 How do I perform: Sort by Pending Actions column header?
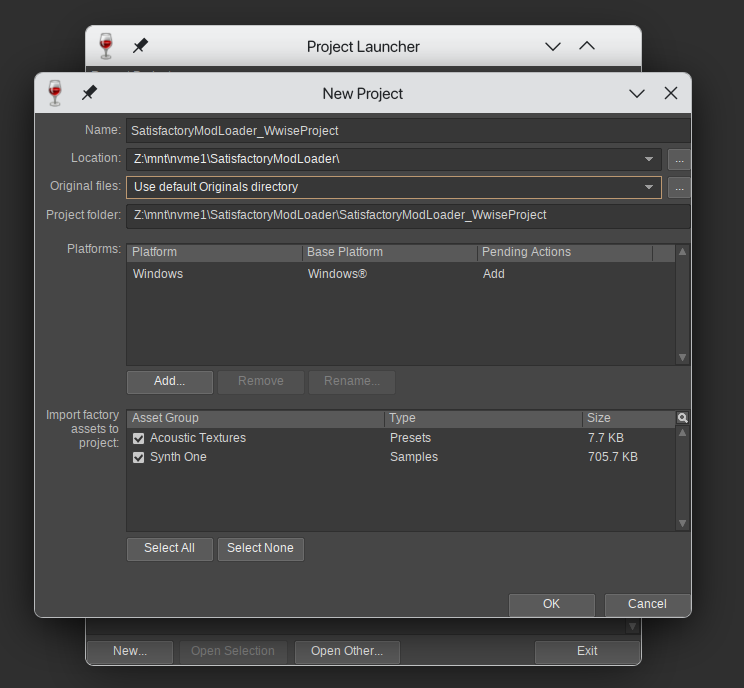click(565, 252)
